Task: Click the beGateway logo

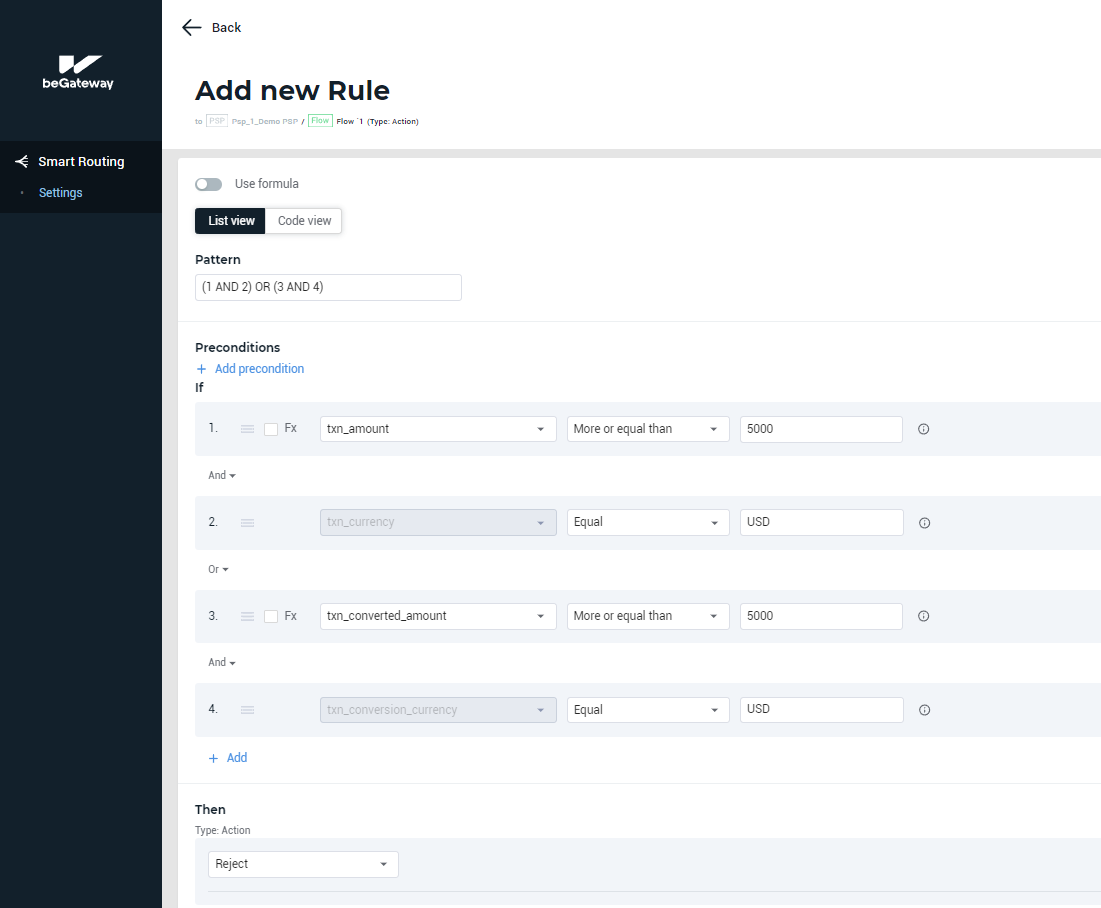Action: (x=78, y=72)
